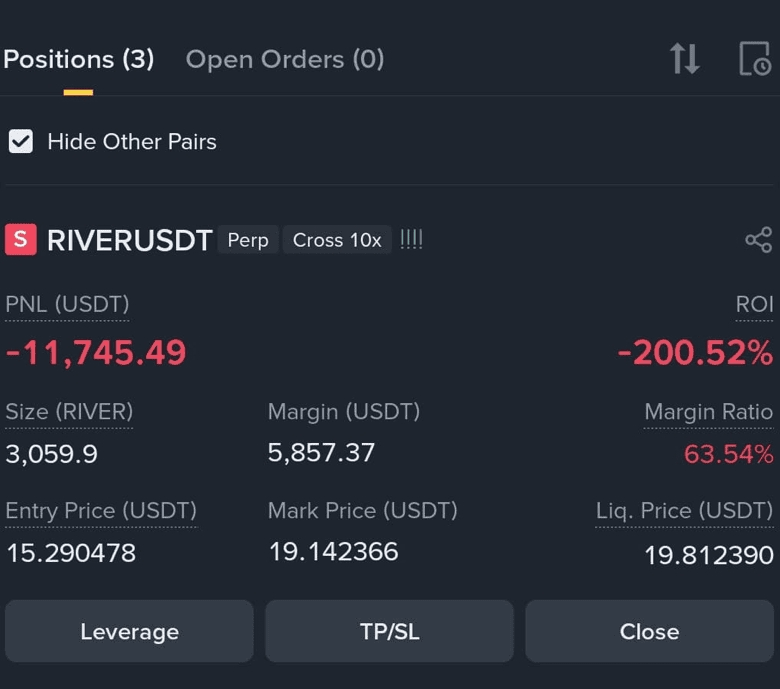This screenshot has height=689, width=780.
Task: Click the Entry Price (USDT) label
Action: (x=101, y=511)
